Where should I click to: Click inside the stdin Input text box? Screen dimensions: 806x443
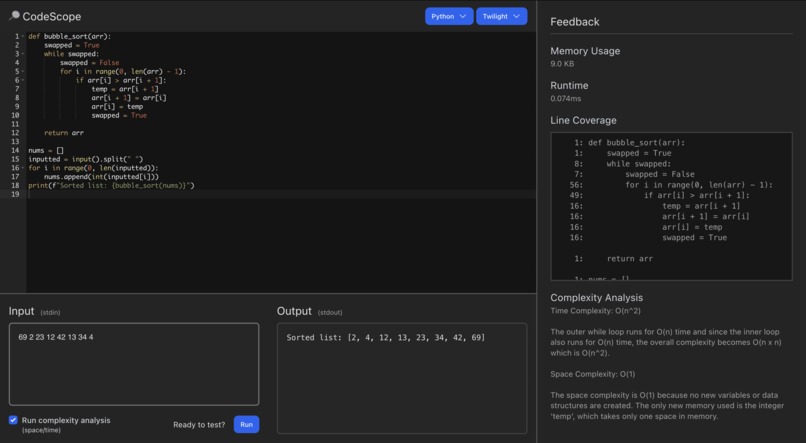pos(134,364)
